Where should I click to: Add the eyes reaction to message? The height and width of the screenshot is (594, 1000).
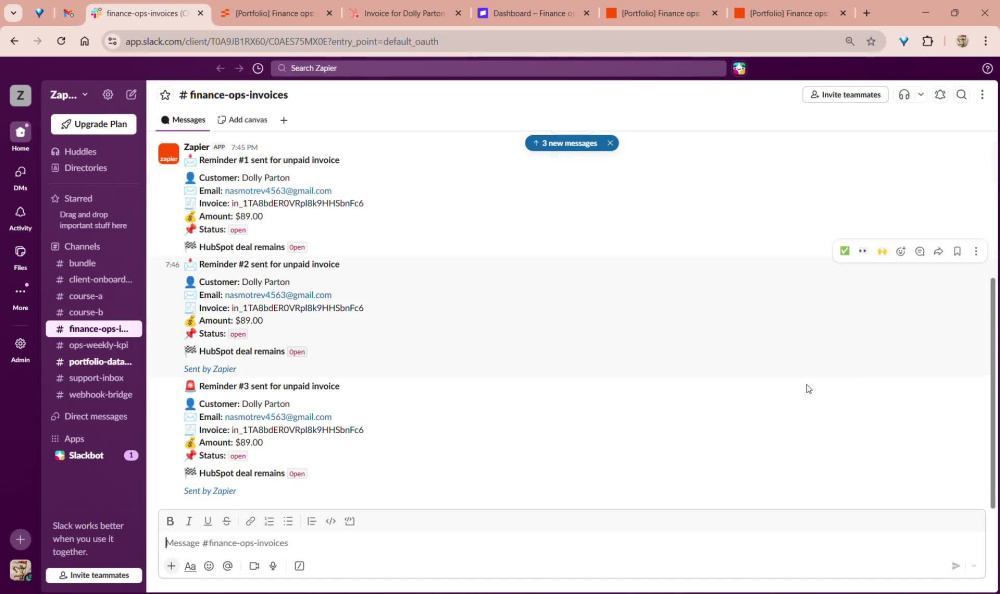(863, 251)
